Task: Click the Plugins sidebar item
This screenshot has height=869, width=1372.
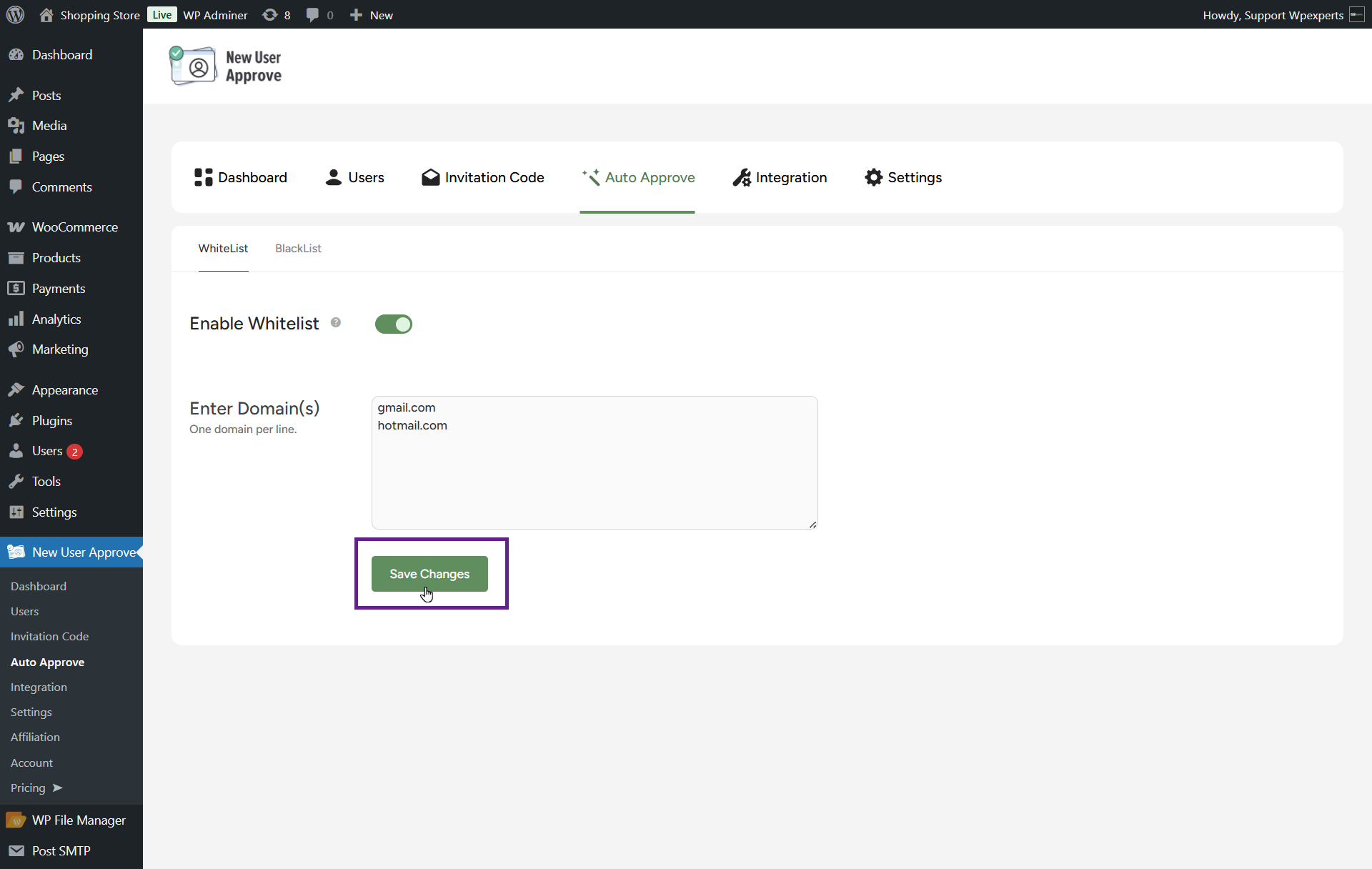Action: click(x=51, y=421)
